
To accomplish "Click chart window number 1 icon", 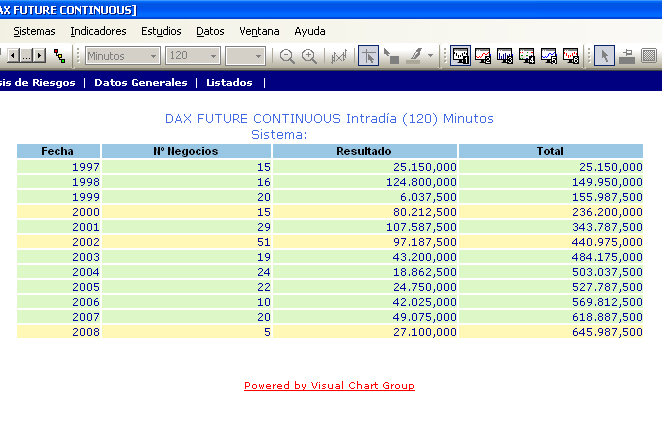I will point(461,56).
